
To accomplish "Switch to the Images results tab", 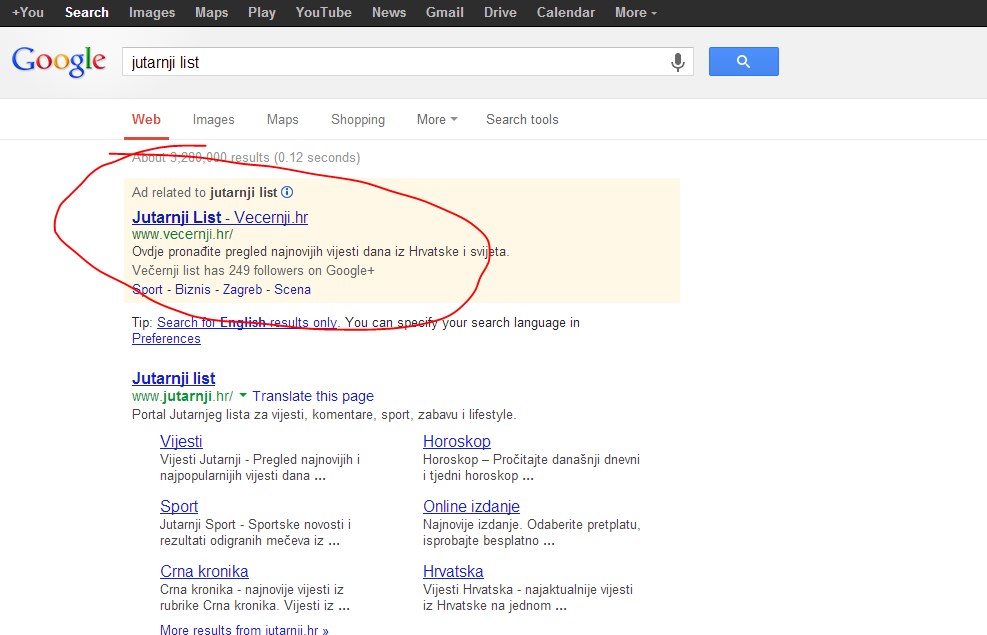I will pos(213,119).
